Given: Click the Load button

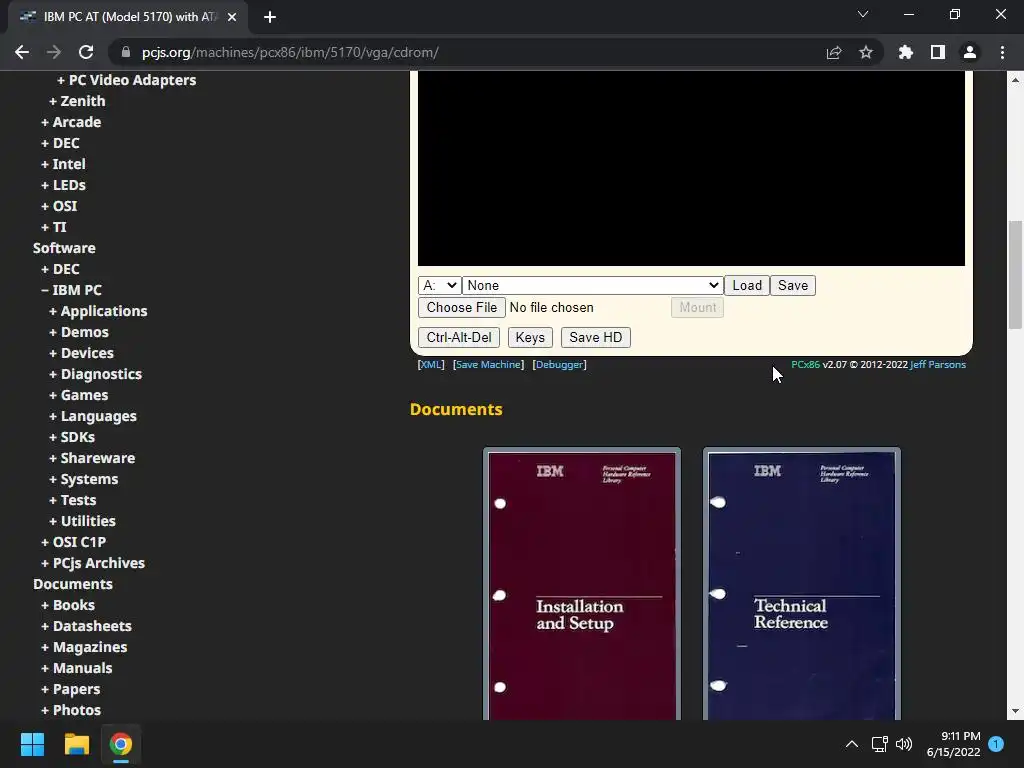Looking at the screenshot, I should [746, 285].
